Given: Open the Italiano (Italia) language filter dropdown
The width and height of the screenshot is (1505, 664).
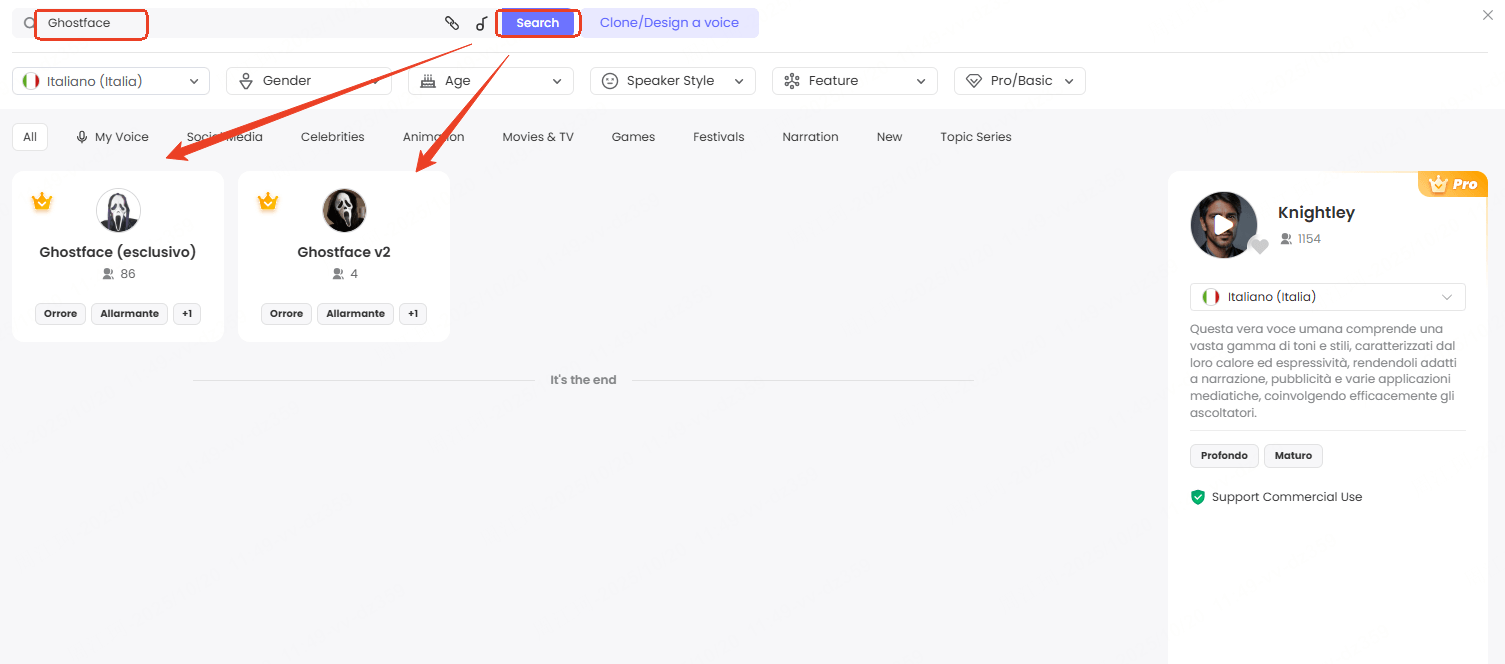Looking at the screenshot, I should point(111,81).
